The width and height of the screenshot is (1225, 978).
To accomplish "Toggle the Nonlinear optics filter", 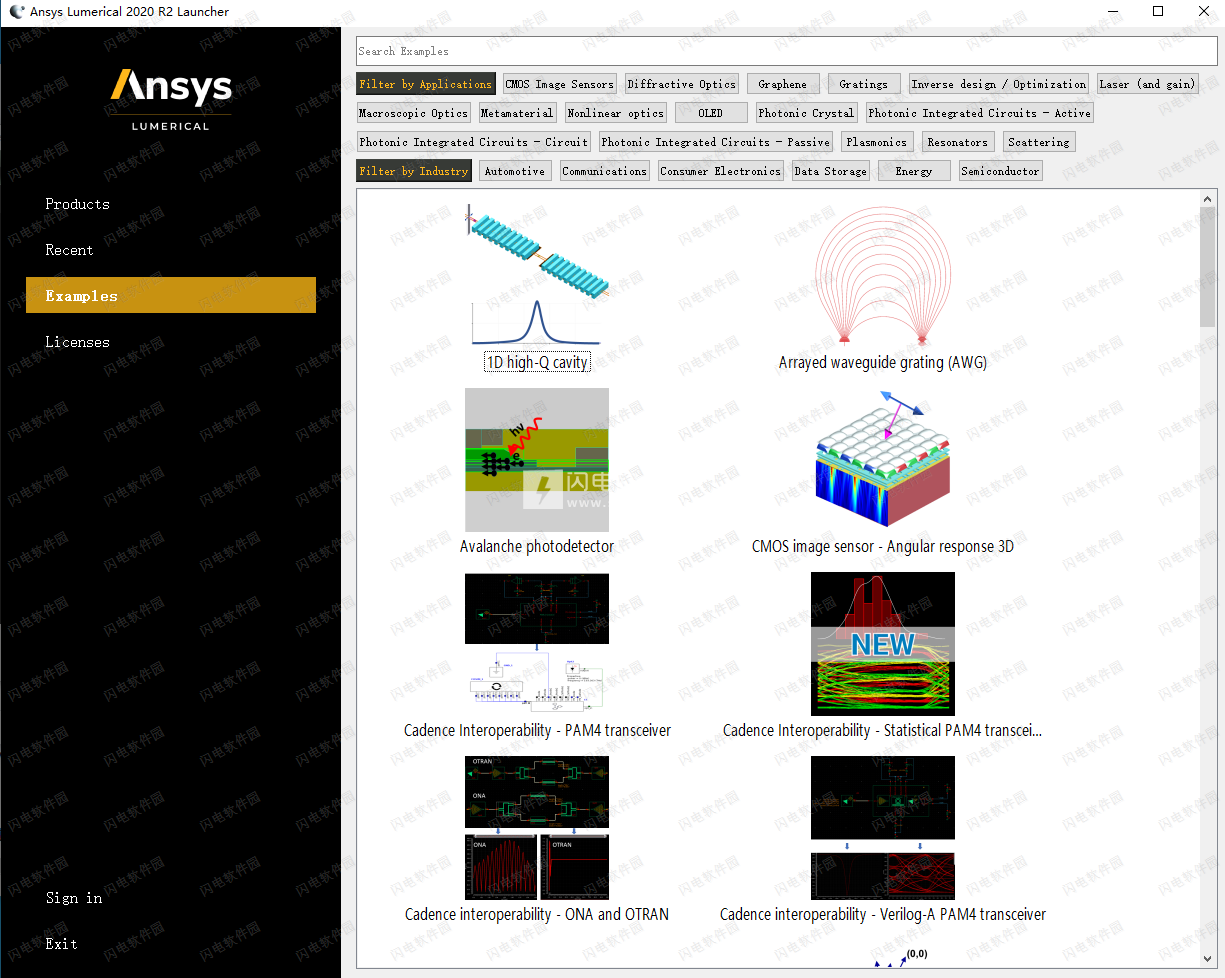I will (x=615, y=113).
